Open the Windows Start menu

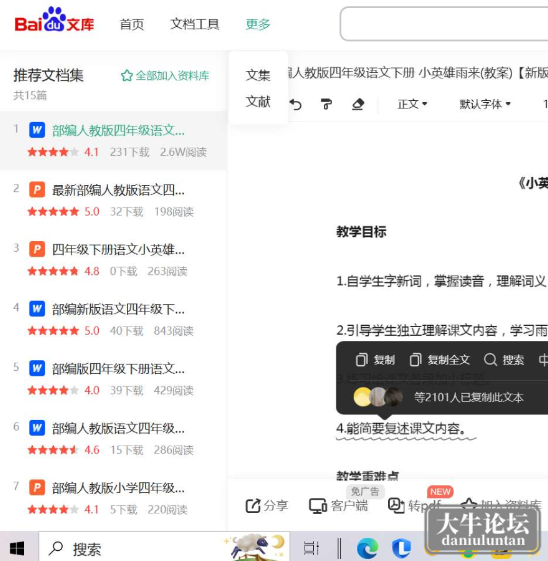[17, 548]
